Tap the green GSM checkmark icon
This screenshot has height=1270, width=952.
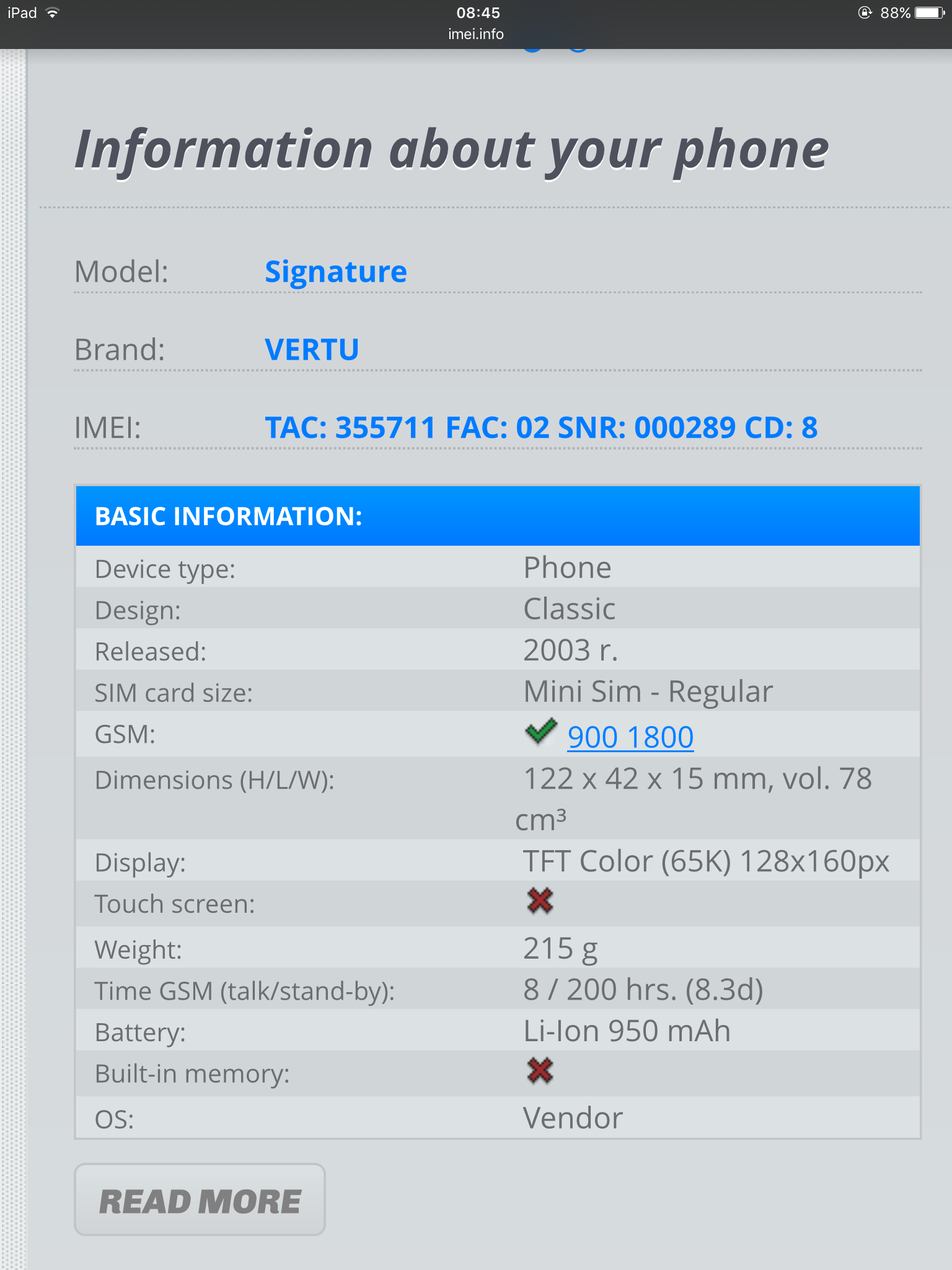pos(540,732)
